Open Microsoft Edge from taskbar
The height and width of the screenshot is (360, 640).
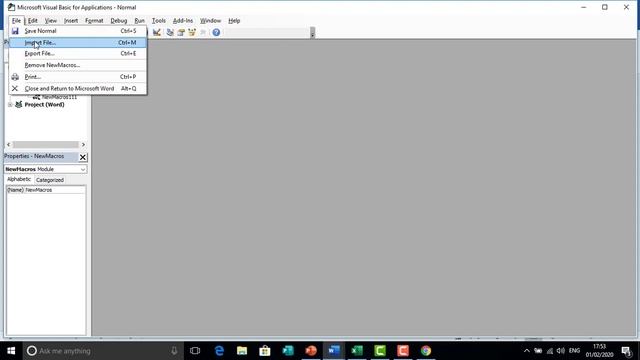coord(219,351)
